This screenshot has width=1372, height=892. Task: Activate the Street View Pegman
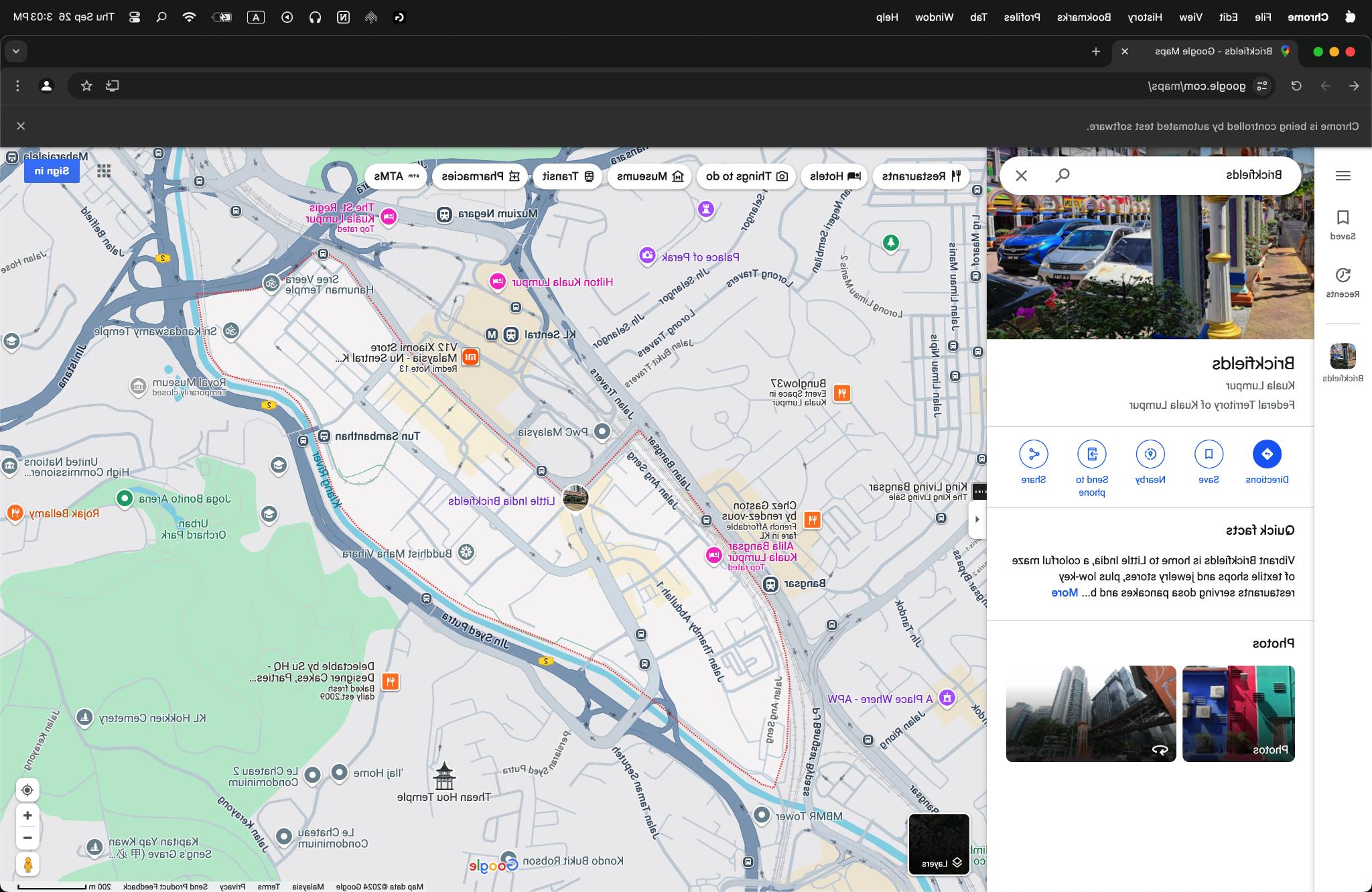27,865
